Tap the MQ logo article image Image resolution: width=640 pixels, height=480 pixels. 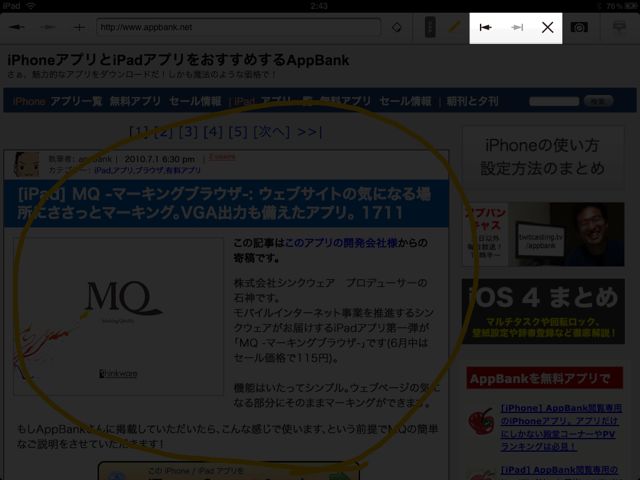pos(118,316)
